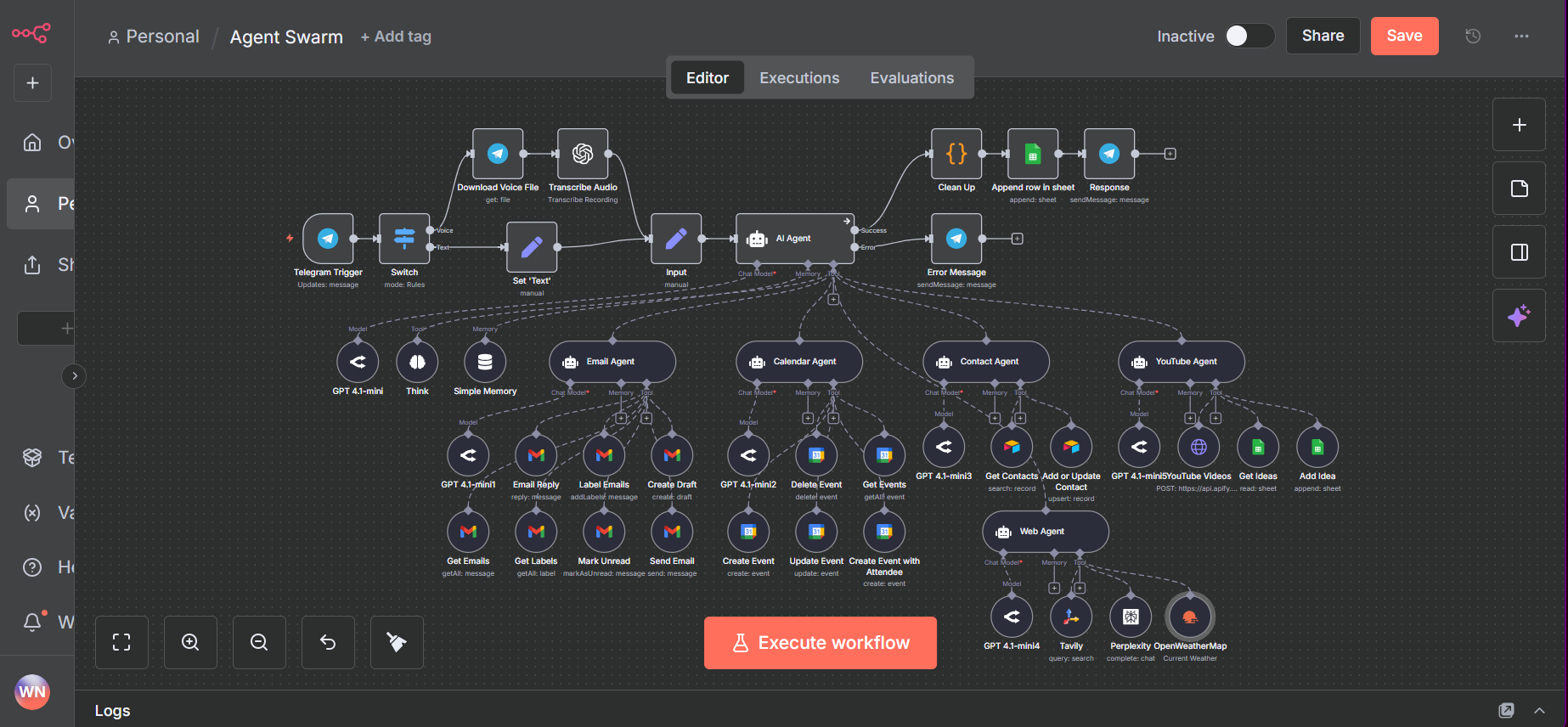Open the add nodes panel

(x=1519, y=125)
